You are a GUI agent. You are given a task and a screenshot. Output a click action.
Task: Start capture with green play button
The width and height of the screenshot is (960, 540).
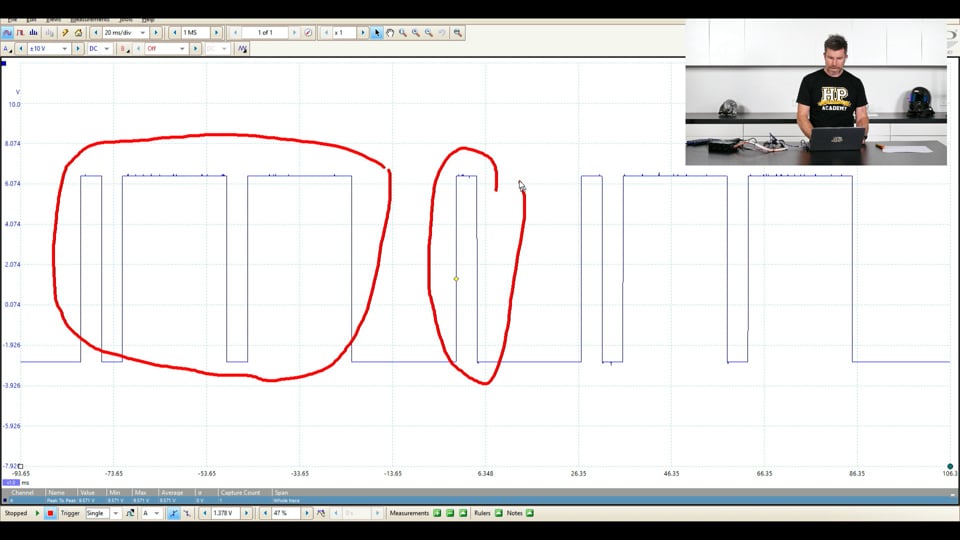[x=37, y=513]
